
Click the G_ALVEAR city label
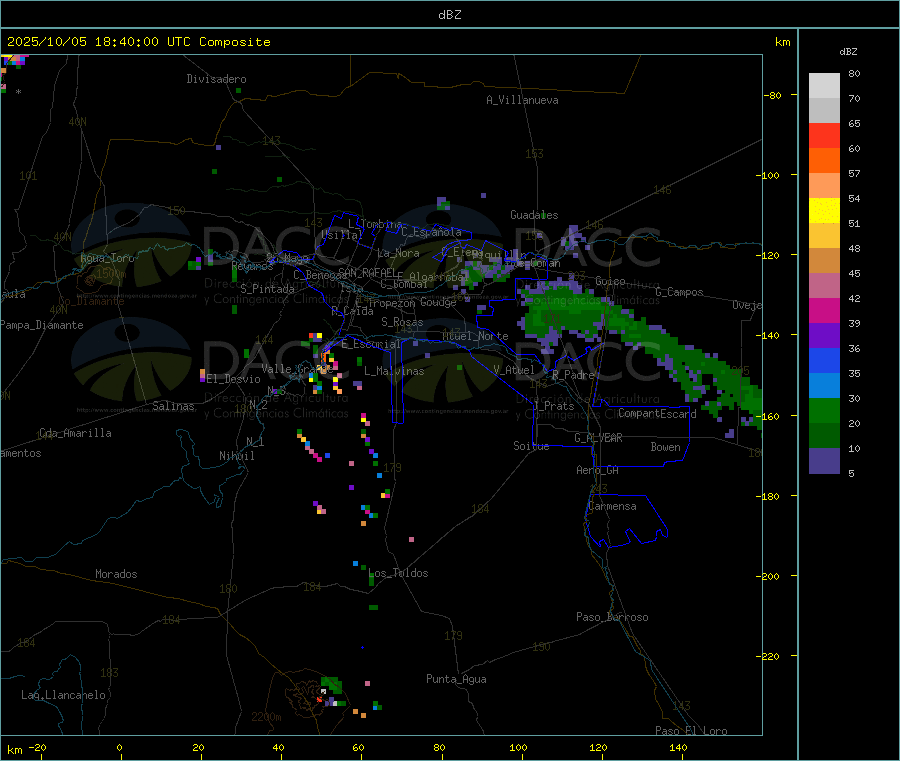pos(598,438)
